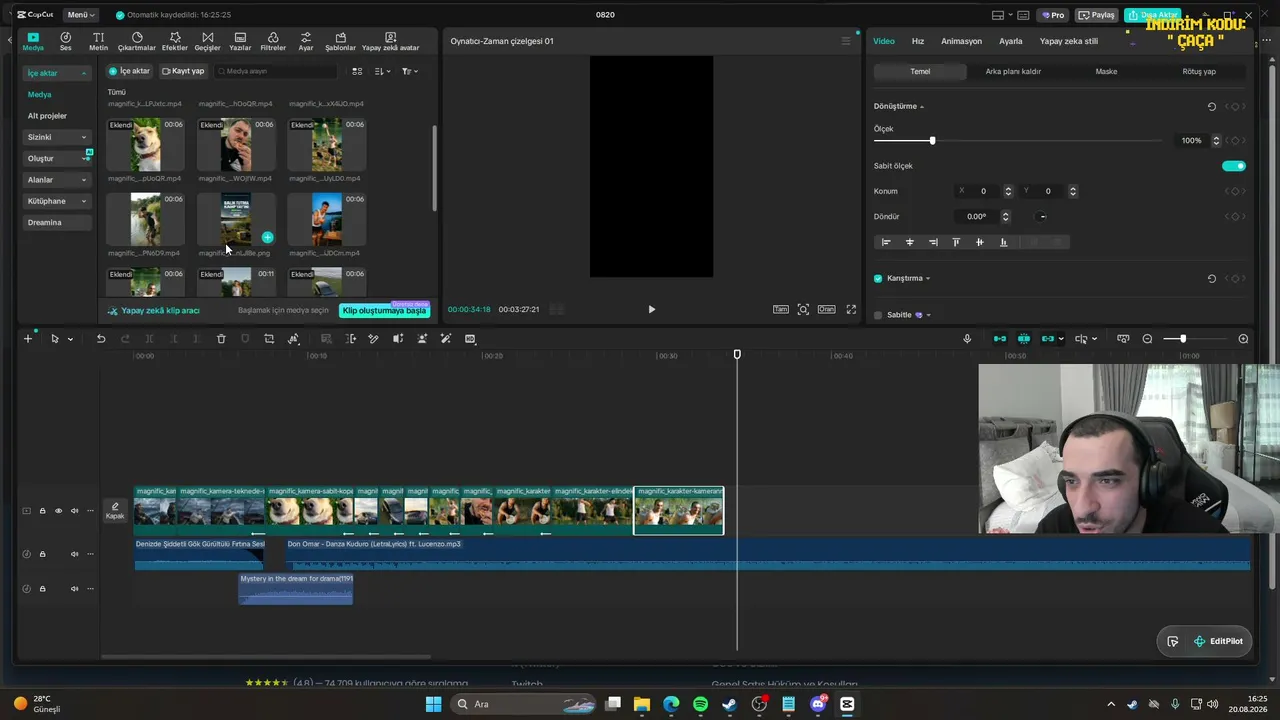
Task: Open the Çıkartmalar stickers panel
Action: point(137,41)
